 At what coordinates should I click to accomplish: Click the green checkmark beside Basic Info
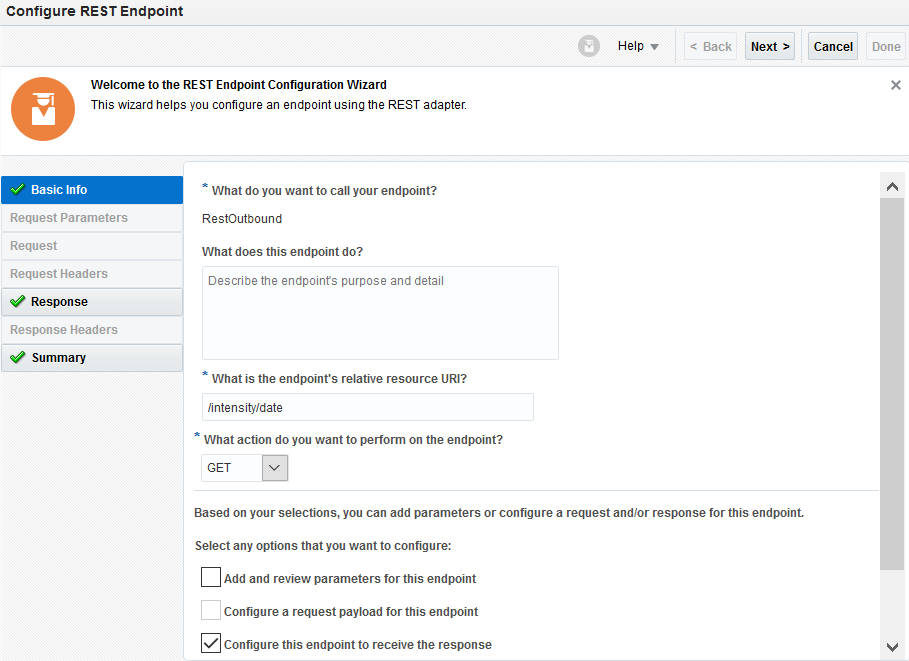[17, 190]
